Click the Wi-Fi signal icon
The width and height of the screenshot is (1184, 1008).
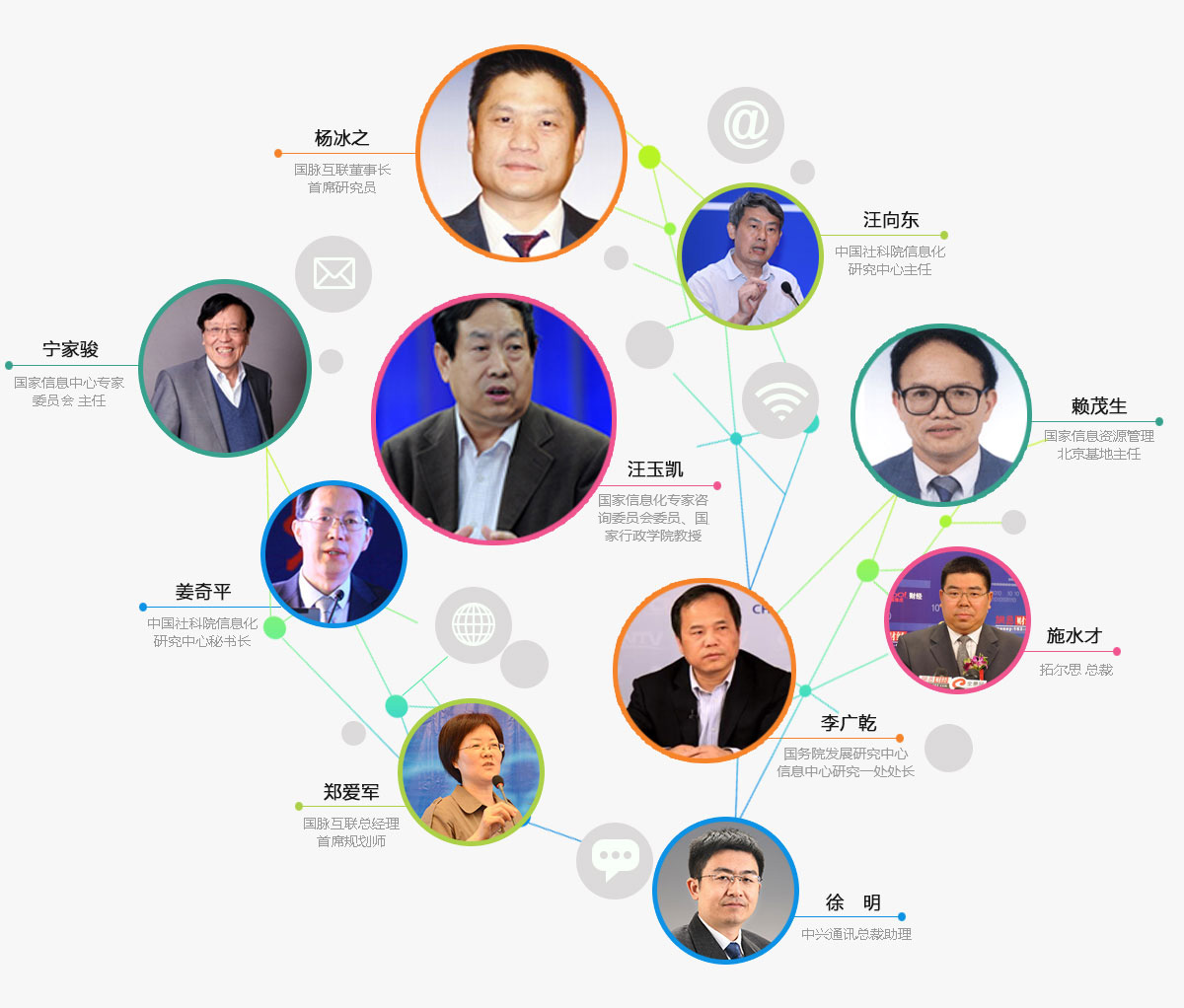click(x=780, y=400)
